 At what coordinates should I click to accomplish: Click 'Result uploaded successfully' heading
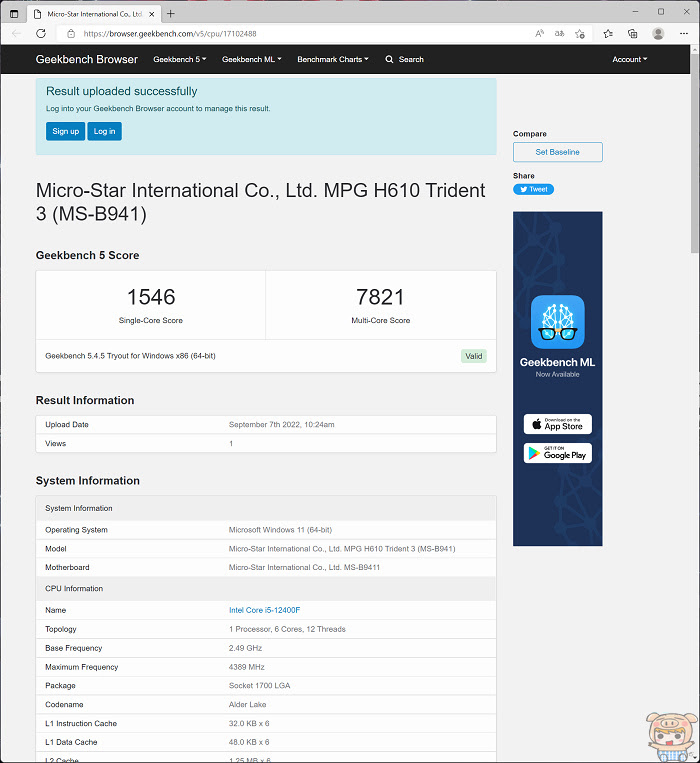pos(122,91)
